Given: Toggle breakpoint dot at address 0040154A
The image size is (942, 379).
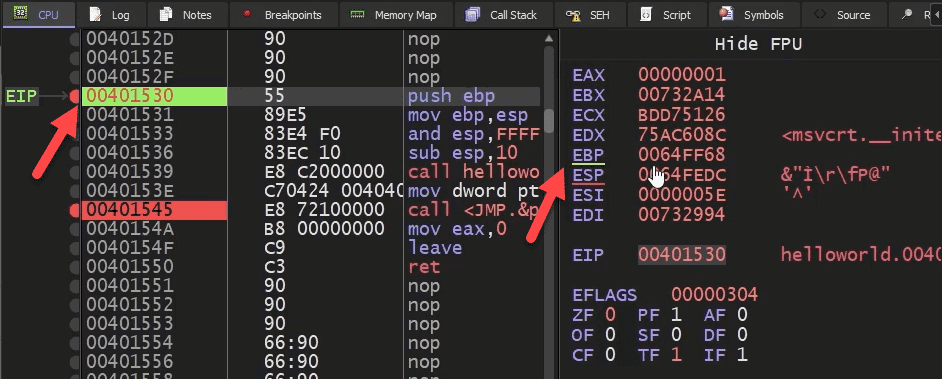Looking at the screenshot, I should click(x=74, y=229).
